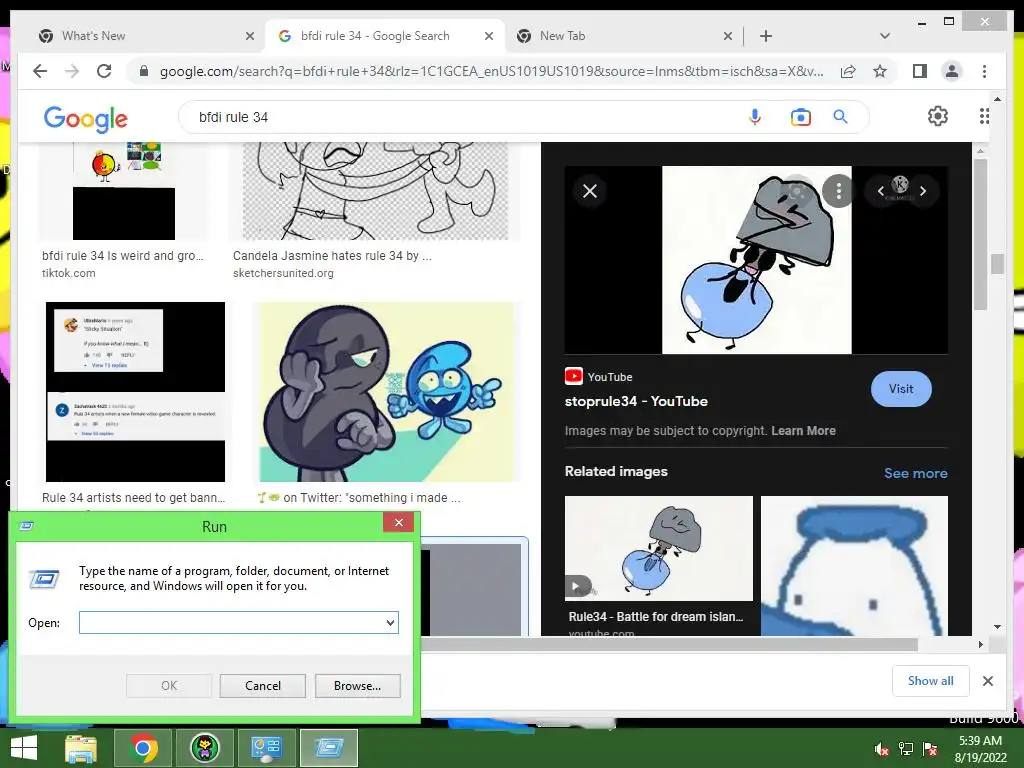Click the page scrollbar down arrow

997,627
